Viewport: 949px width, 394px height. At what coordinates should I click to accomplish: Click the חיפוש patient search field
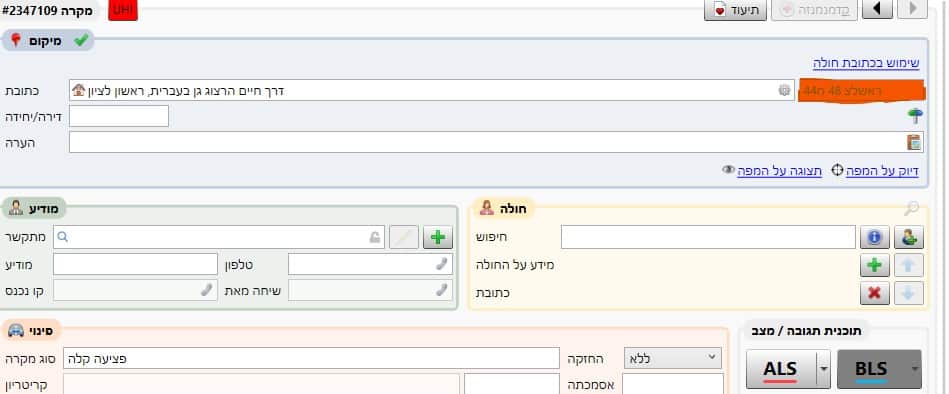[x=708, y=237]
